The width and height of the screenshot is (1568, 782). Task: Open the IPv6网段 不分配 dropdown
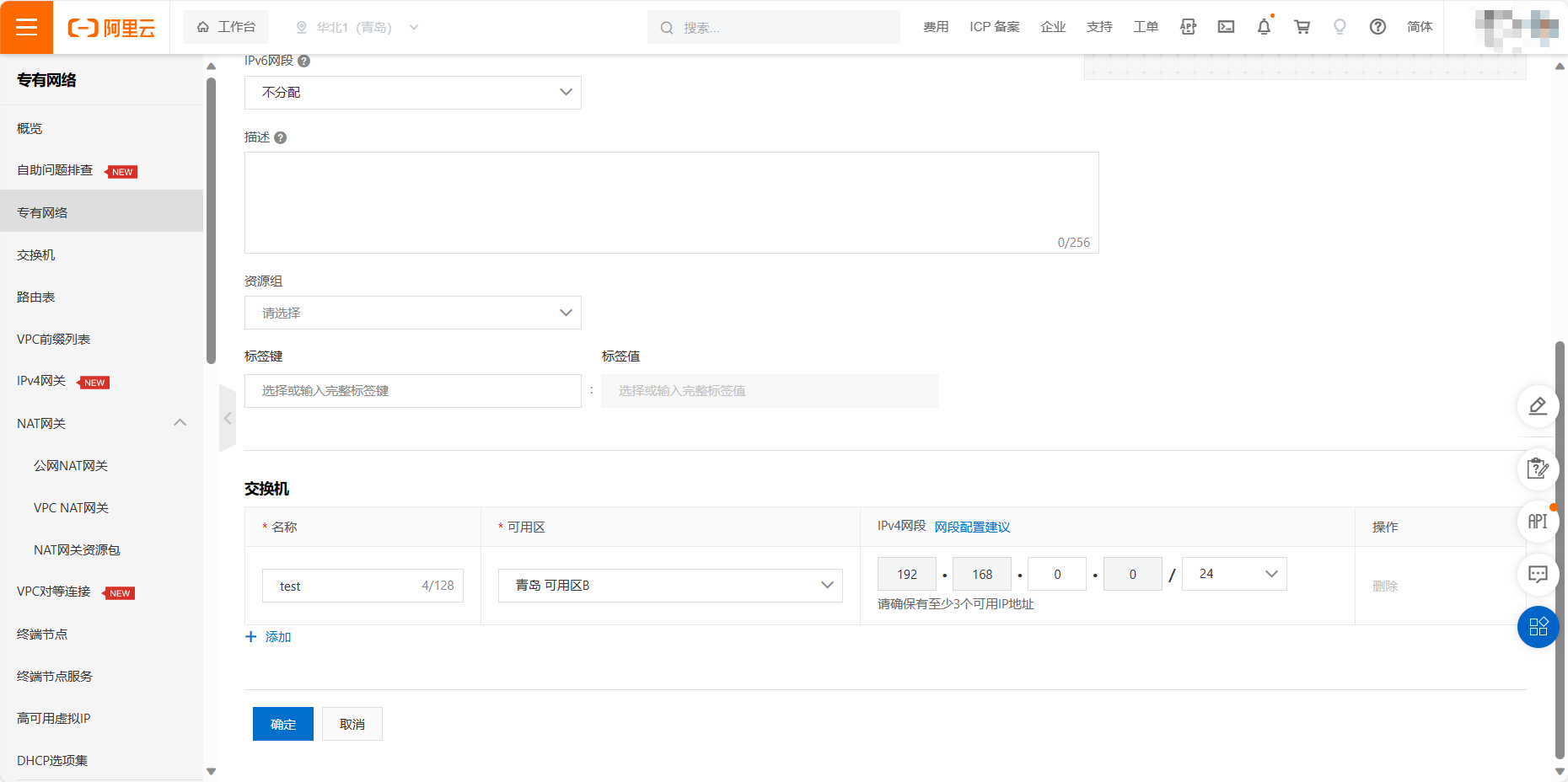(x=413, y=92)
